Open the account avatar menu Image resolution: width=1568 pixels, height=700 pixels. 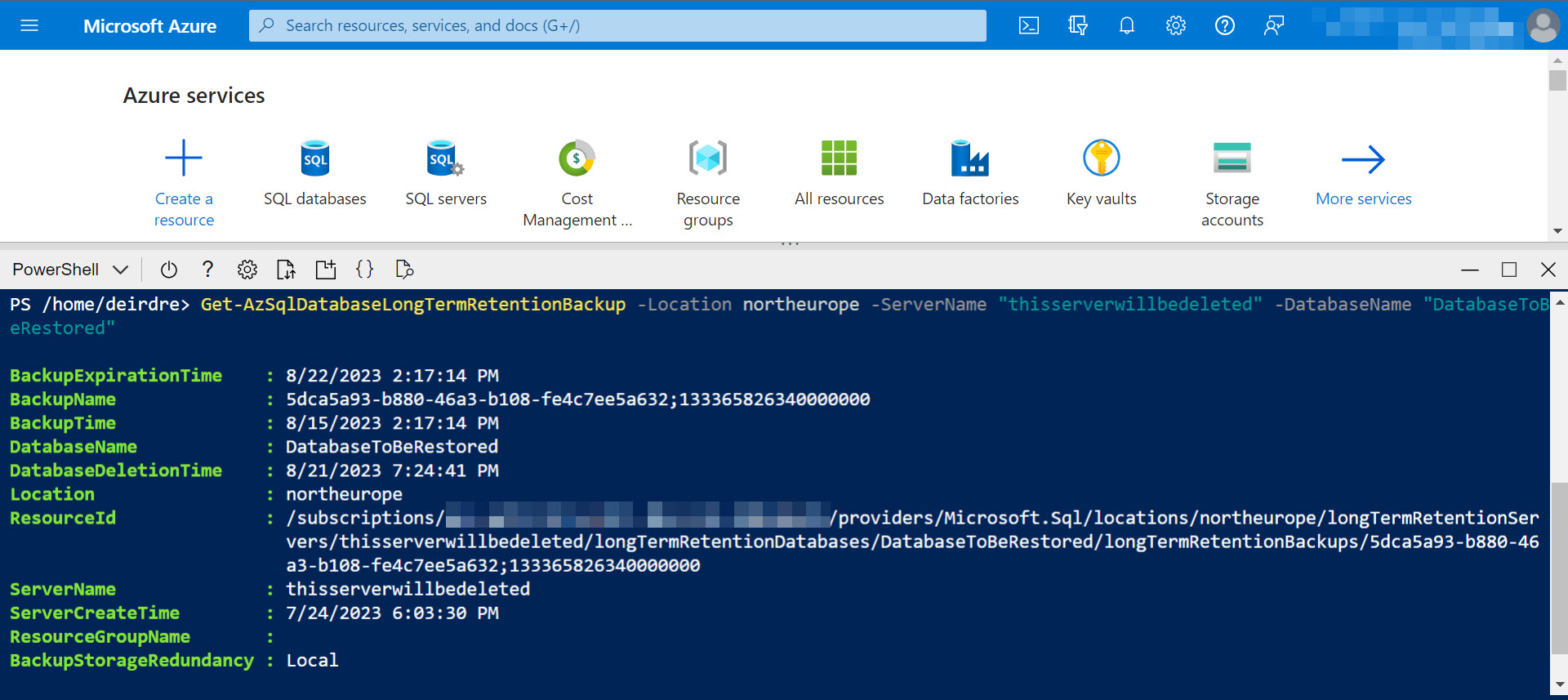(x=1543, y=25)
